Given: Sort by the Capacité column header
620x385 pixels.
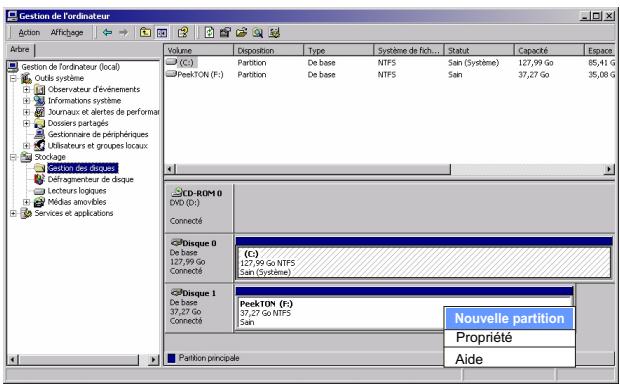Looking at the screenshot, I should click(x=549, y=51).
